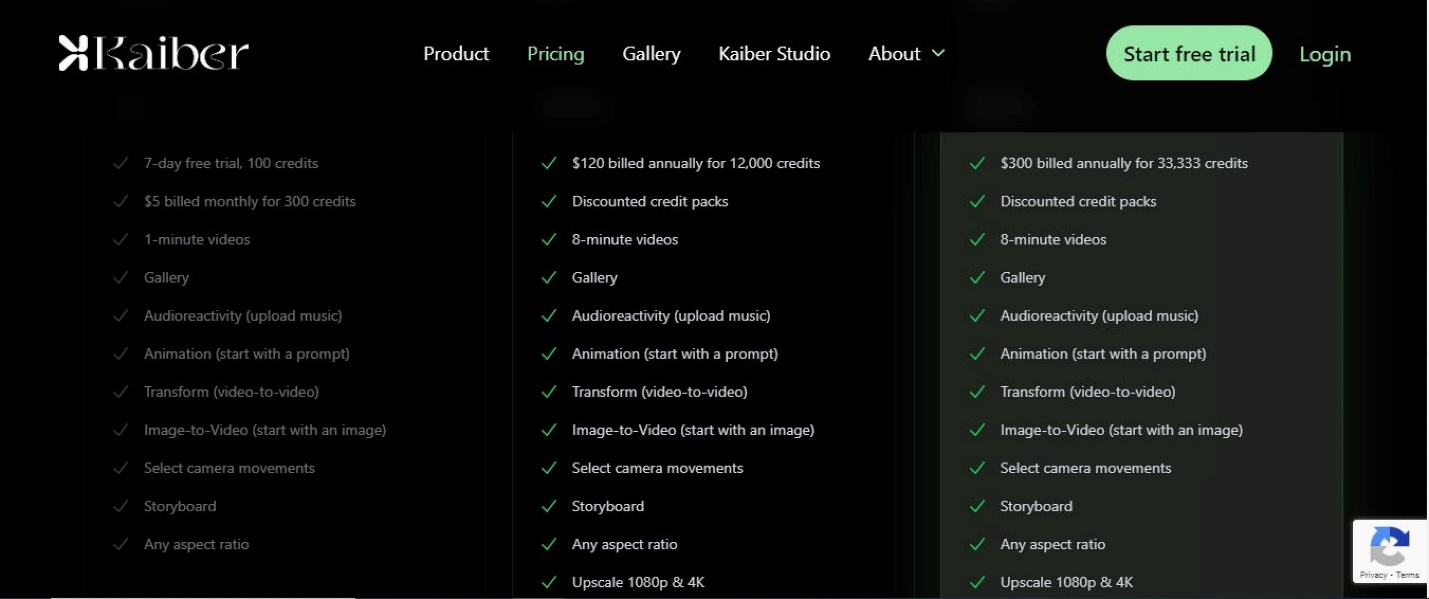Image resolution: width=1429 pixels, height=599 pixels.
Task: Click the checkmark beside Select camera movements in the $300 plan
Action: (977, 468)
